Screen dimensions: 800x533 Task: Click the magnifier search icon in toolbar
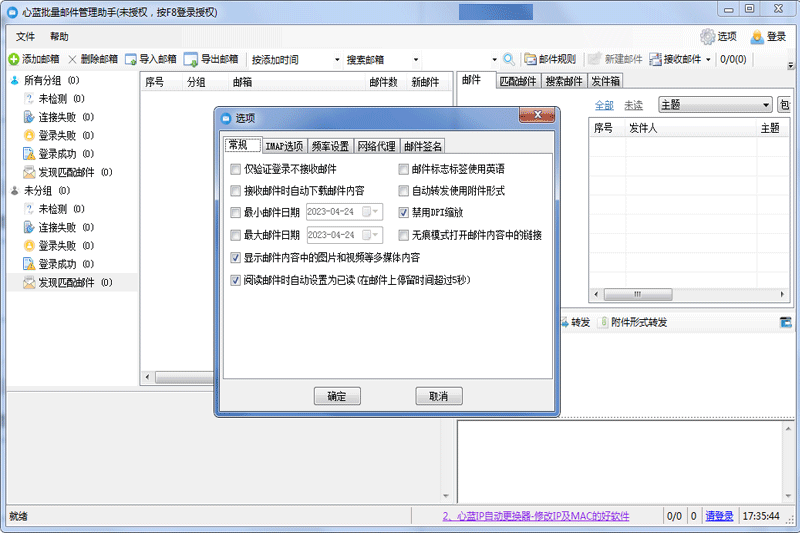509,59
